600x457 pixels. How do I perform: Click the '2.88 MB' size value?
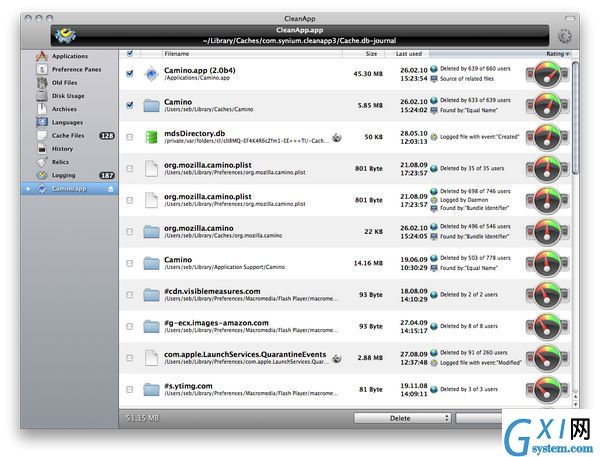point(370,358)
